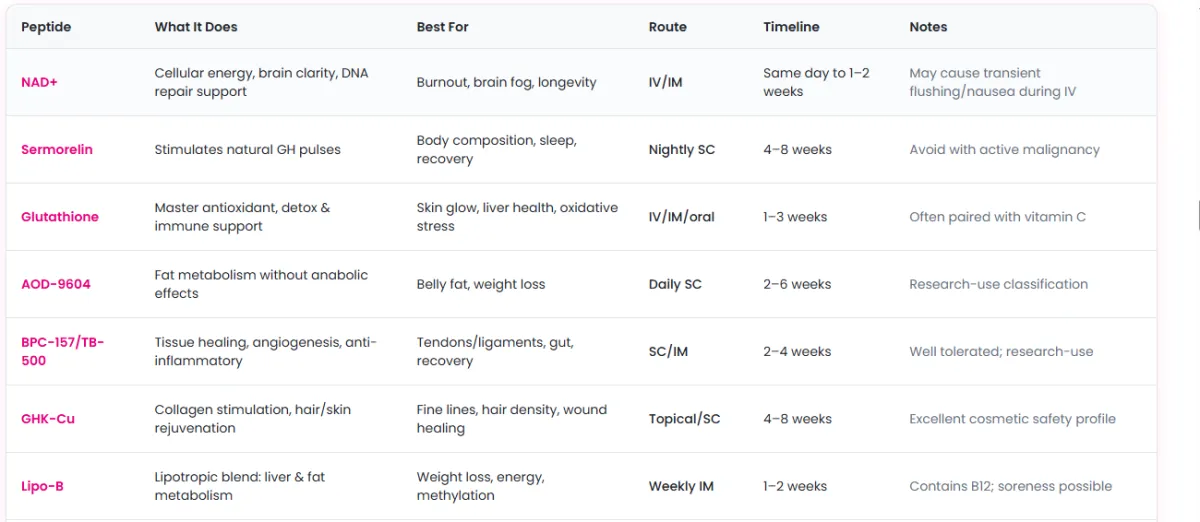Click the Route column header
Image resolution: width=1200 pixels, height=522 pixels.
(x=668, y=27)
